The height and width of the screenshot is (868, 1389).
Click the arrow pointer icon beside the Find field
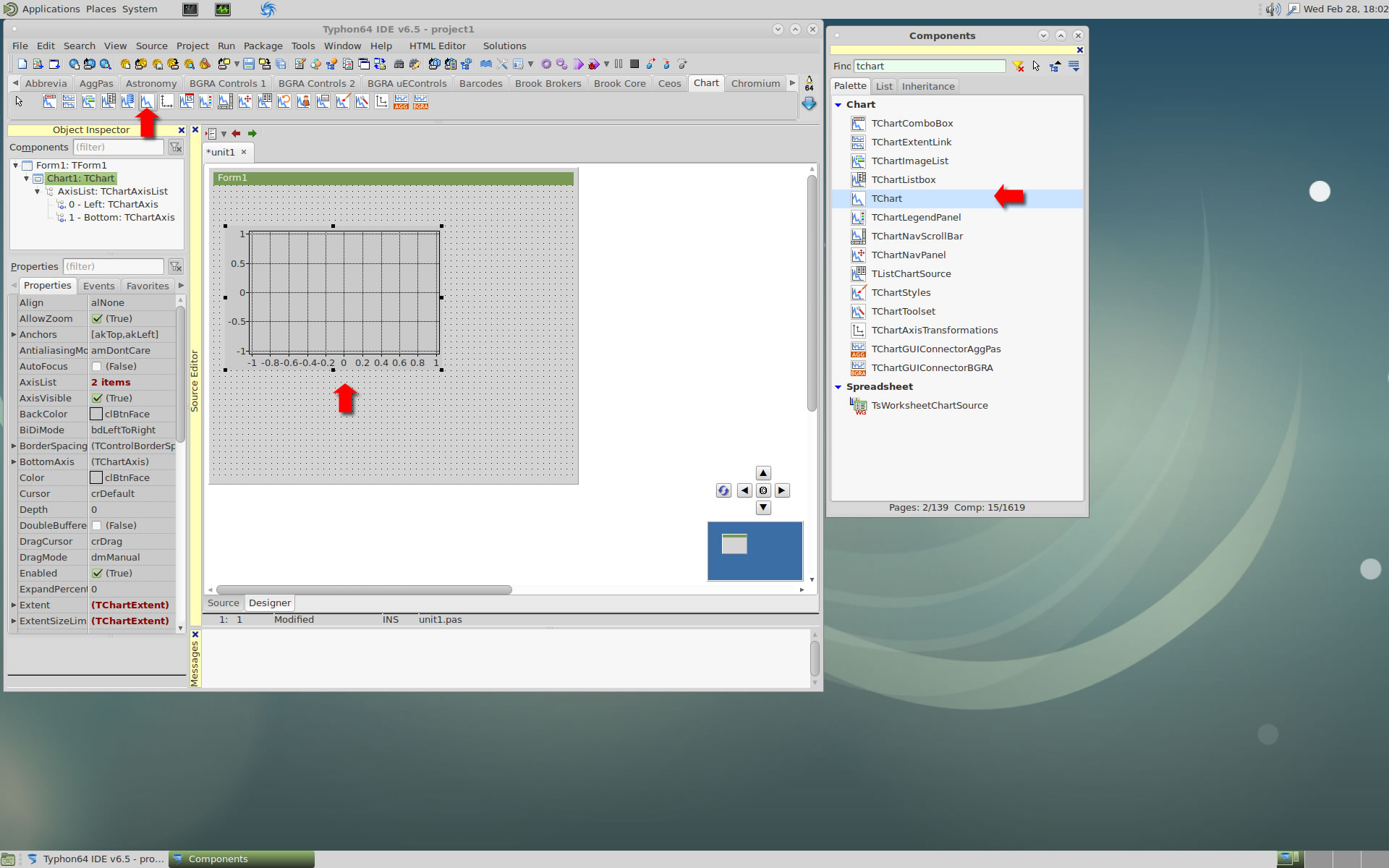coord(1036,66)
